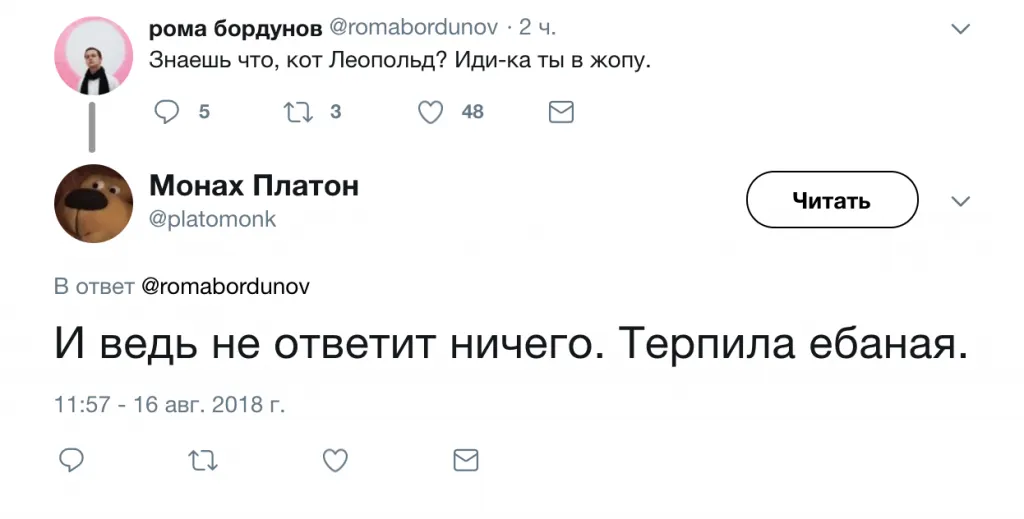Open Монах Платон profile name
1024x519 pixels.
click(253, 186)
